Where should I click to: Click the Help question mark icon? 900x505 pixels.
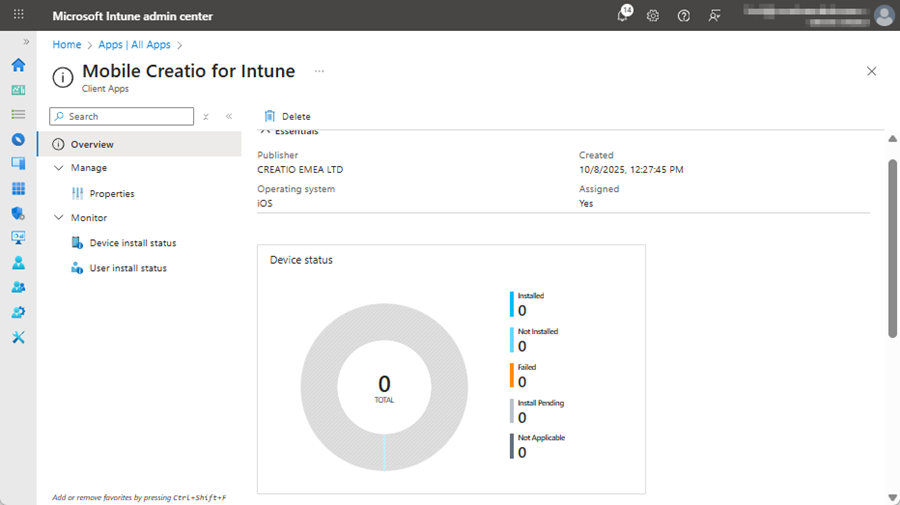684,16
